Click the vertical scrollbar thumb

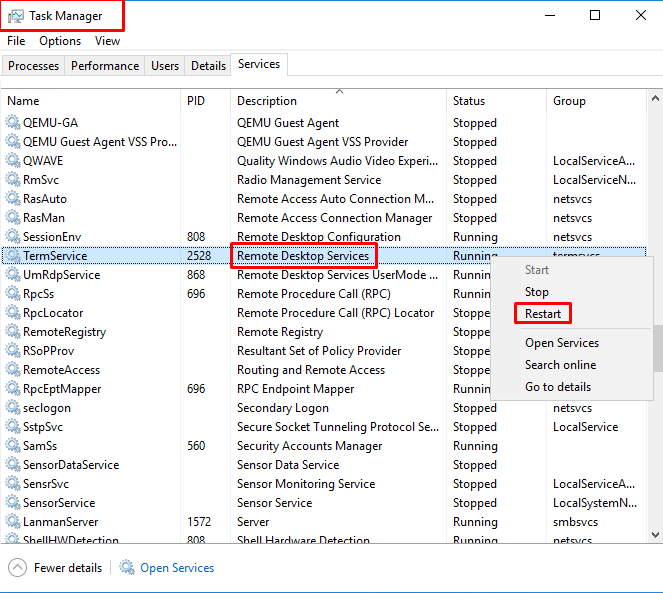[x=658, y=348]
